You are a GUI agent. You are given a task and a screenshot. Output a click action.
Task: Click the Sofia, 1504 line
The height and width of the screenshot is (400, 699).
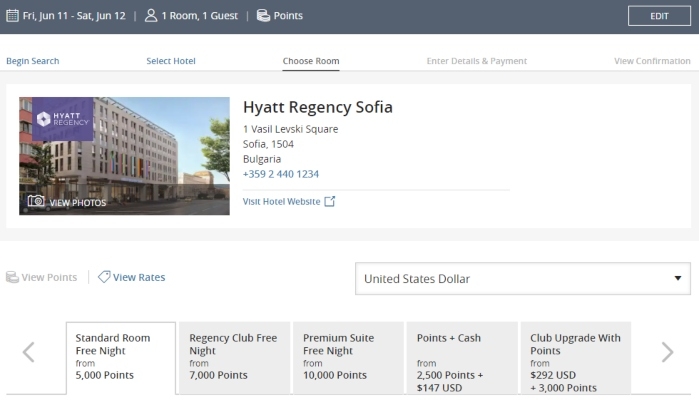[268, 144]
